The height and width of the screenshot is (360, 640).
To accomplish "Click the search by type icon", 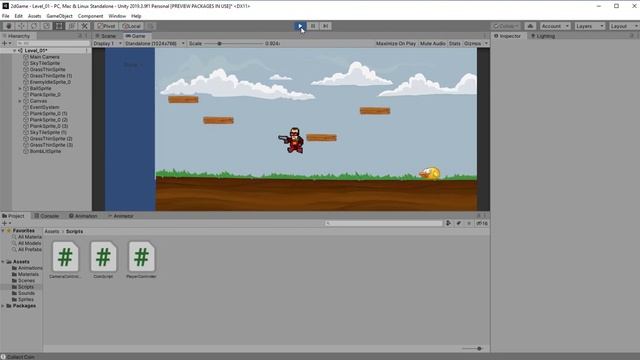I will click(448, 223).
